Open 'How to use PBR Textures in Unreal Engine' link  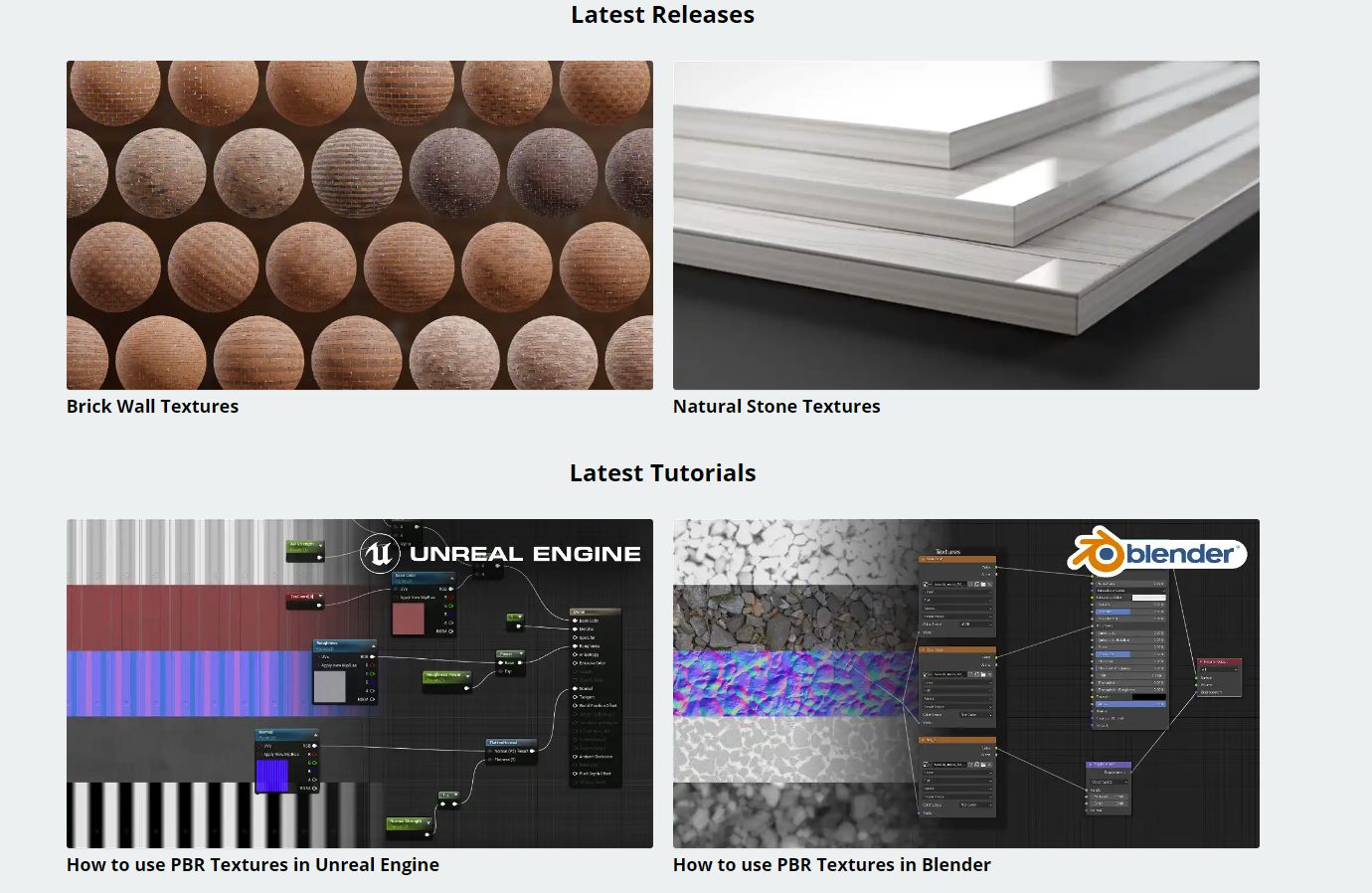click(x=253, y=865)
